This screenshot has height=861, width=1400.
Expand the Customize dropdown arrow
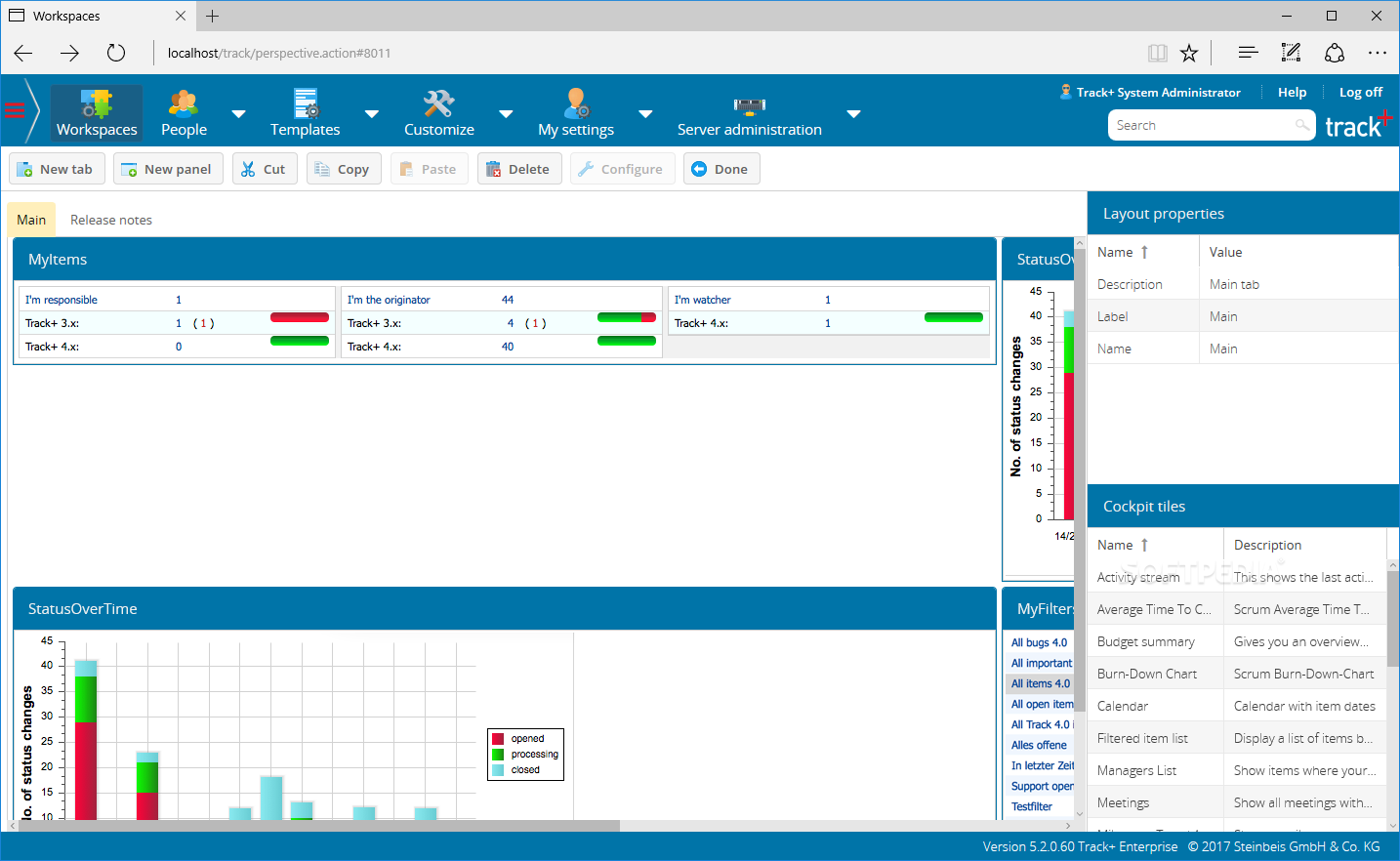tap(506, 114)
